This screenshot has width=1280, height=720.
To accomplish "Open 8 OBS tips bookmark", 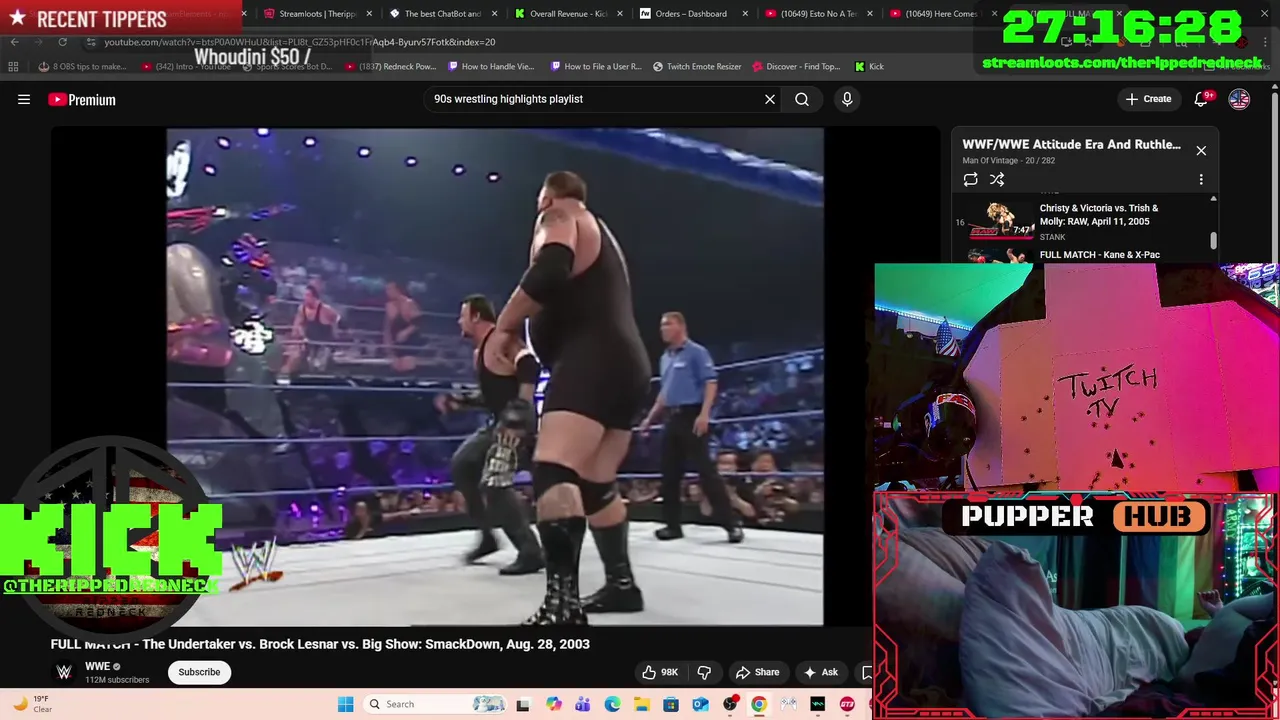I will pos(82,67).
